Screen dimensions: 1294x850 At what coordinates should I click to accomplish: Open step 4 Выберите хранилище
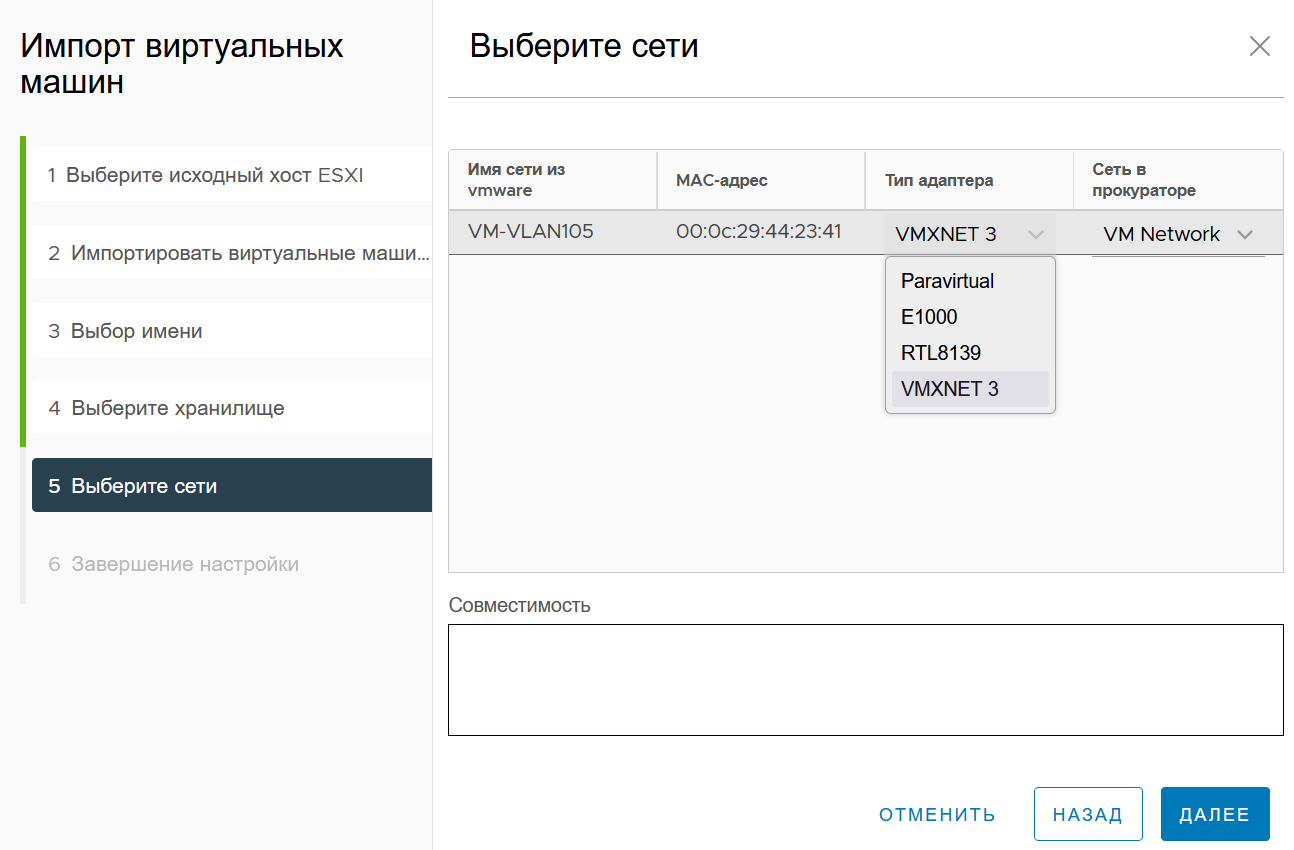[x=232, y=408]
